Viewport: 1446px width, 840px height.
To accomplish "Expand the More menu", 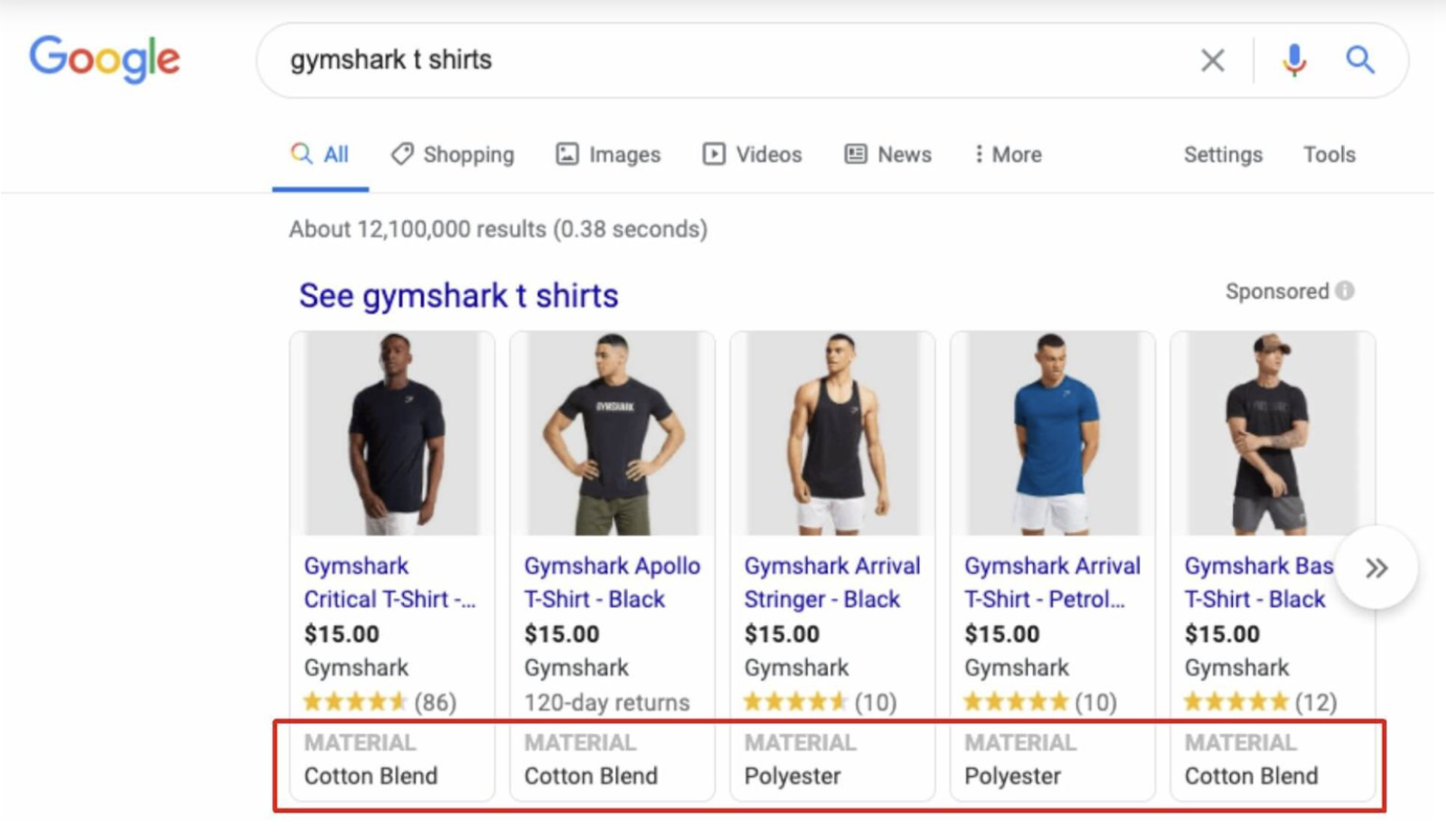I will 1008,154.
